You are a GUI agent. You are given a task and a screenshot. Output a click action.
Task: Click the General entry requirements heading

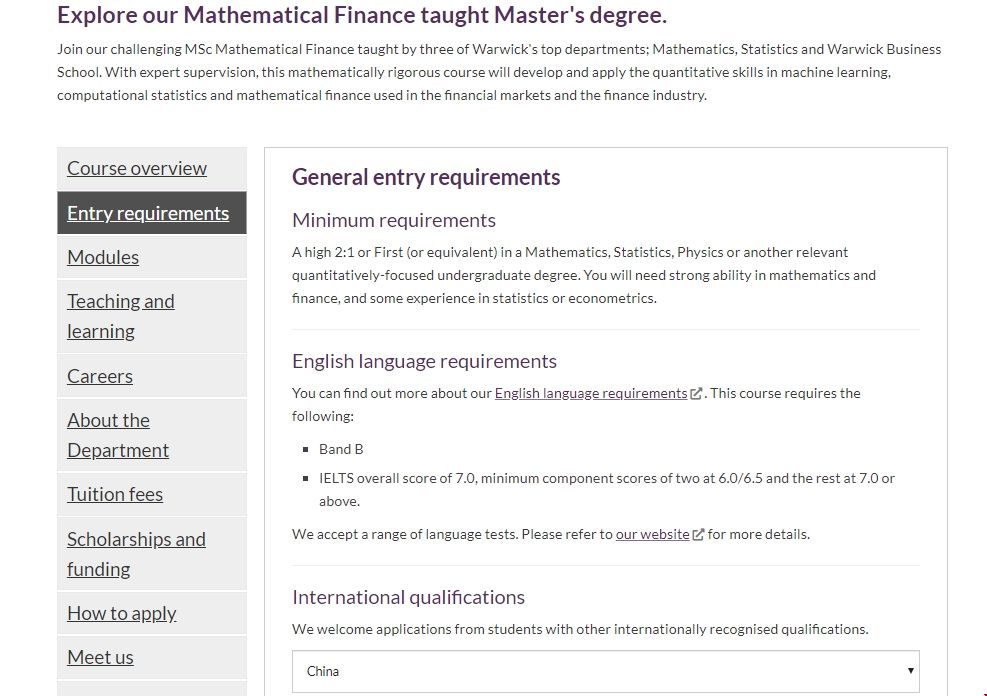point(426,177)
